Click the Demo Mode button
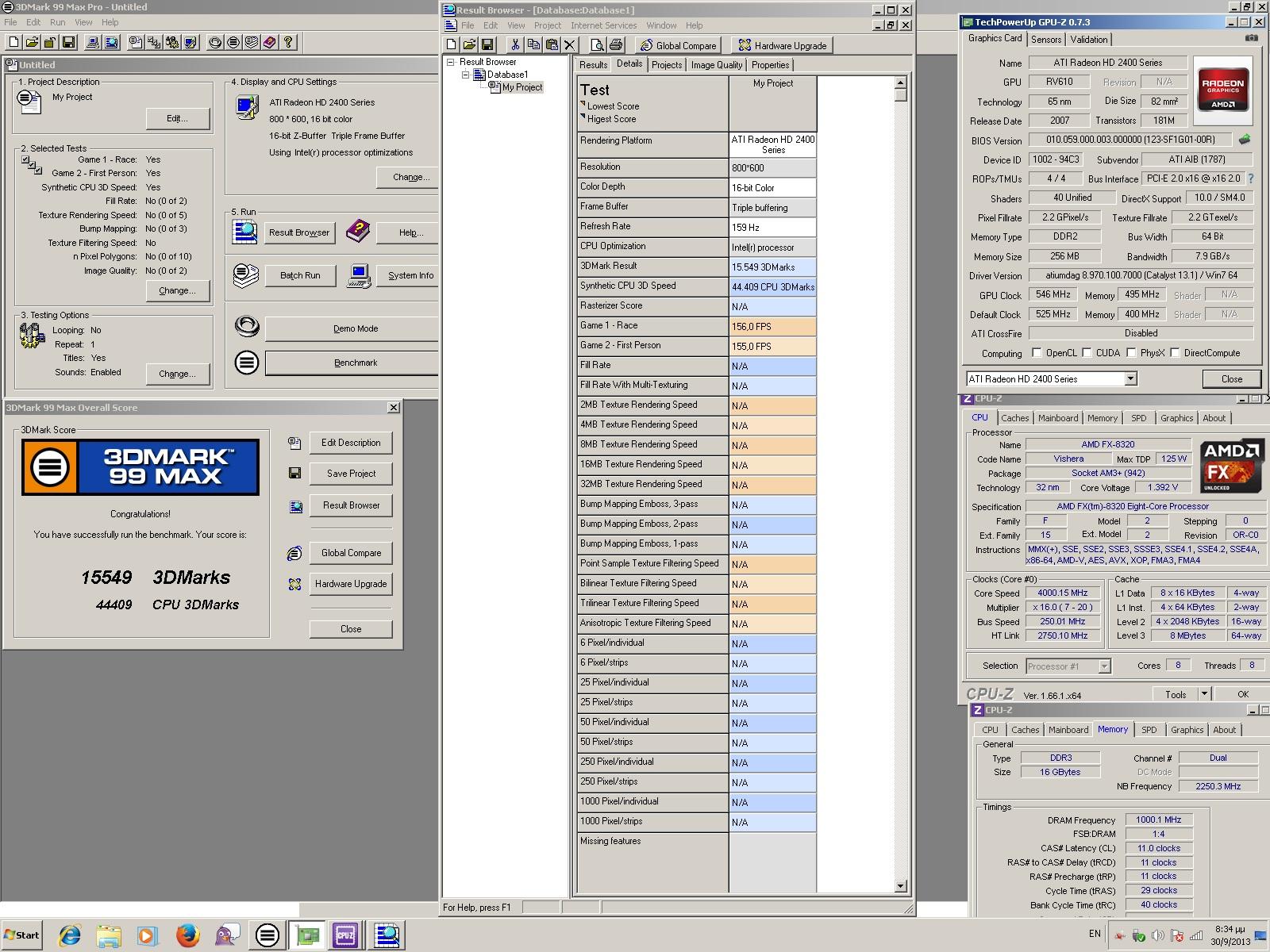 click(x=355, y=328)
